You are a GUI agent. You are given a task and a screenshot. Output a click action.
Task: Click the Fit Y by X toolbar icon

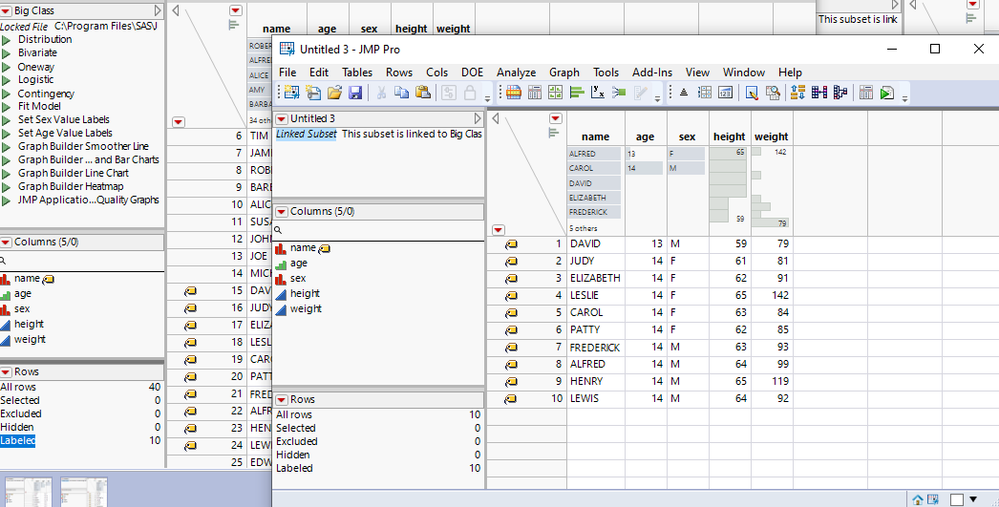[598, 93]
